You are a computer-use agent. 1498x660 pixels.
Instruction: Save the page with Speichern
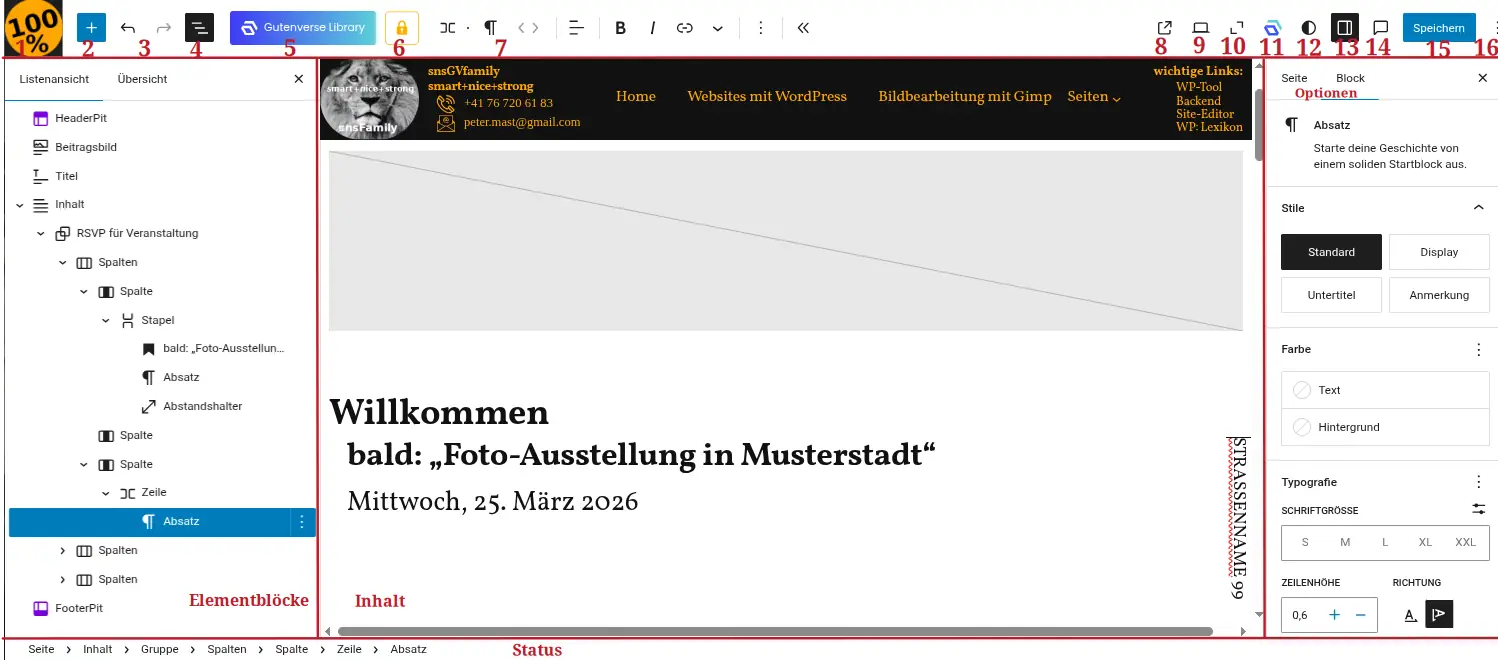(1438, 28)
